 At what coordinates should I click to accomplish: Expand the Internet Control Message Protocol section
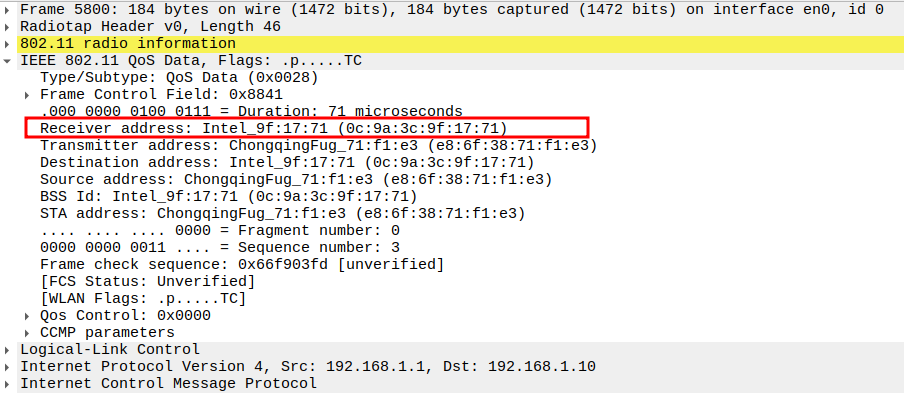[9, 383]
